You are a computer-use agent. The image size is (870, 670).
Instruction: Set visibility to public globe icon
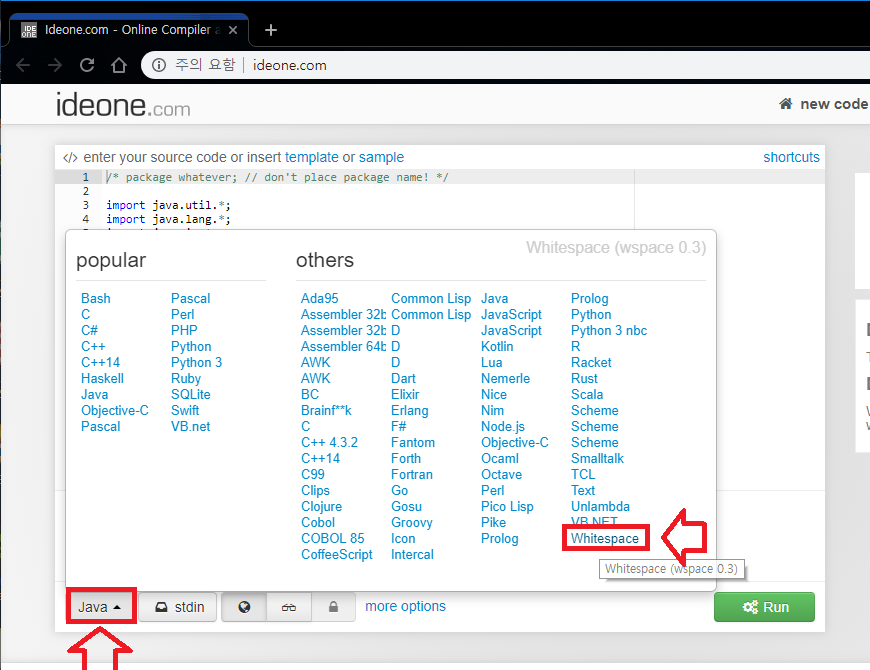coord(244,607)
